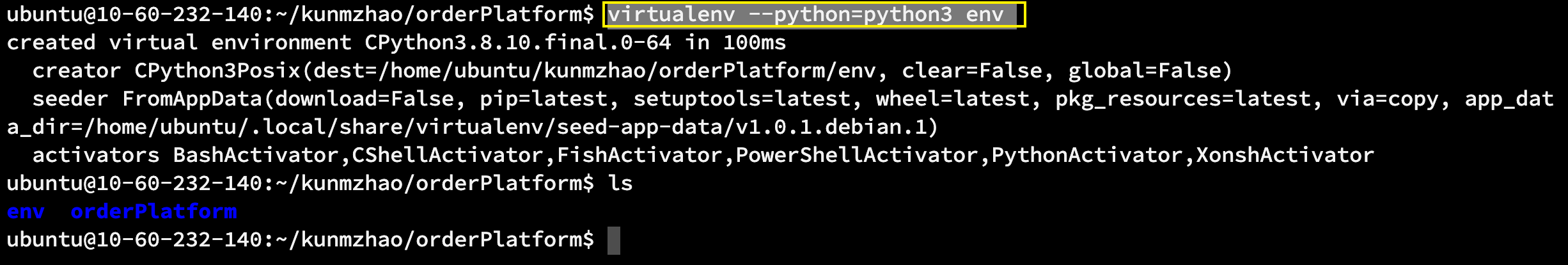Click the PowerShellActivator word
Image resolution: width=1568 pixels, height=265 pixels.
(x=857, y=156)
